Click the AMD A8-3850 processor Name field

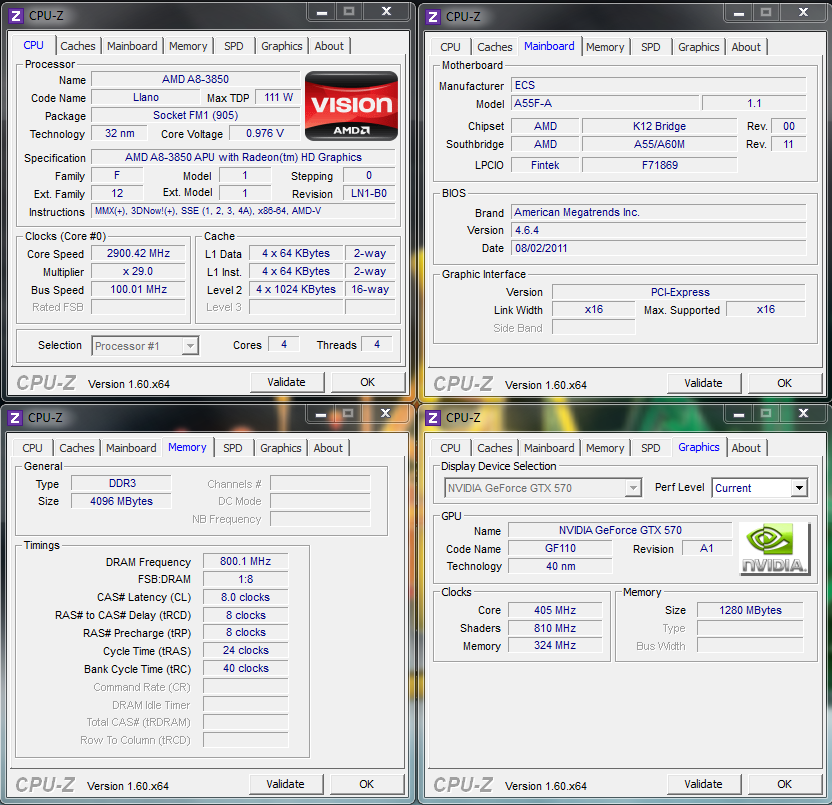(194, 79)
